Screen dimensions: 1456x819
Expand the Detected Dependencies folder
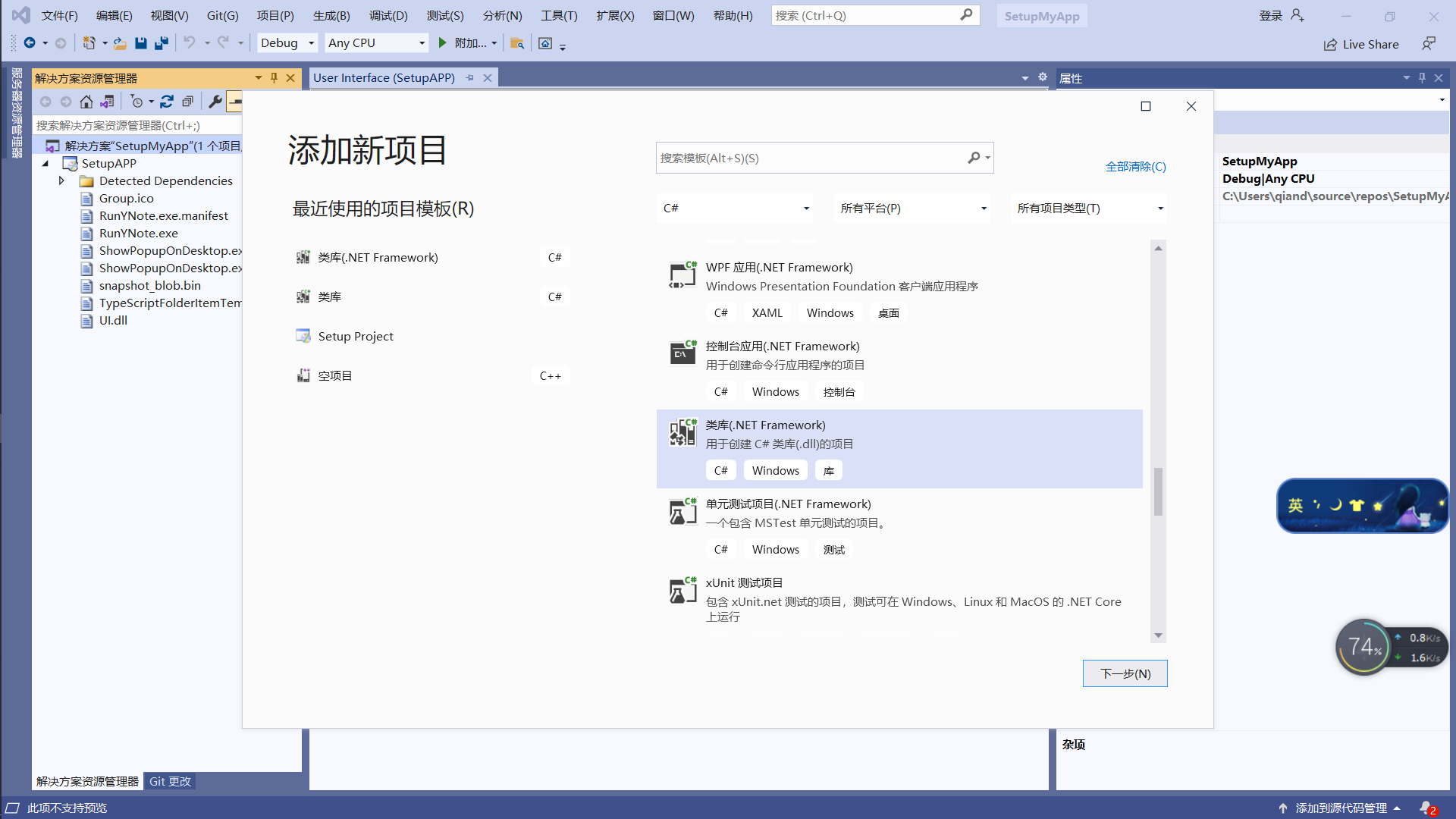(x=61, y=181)
